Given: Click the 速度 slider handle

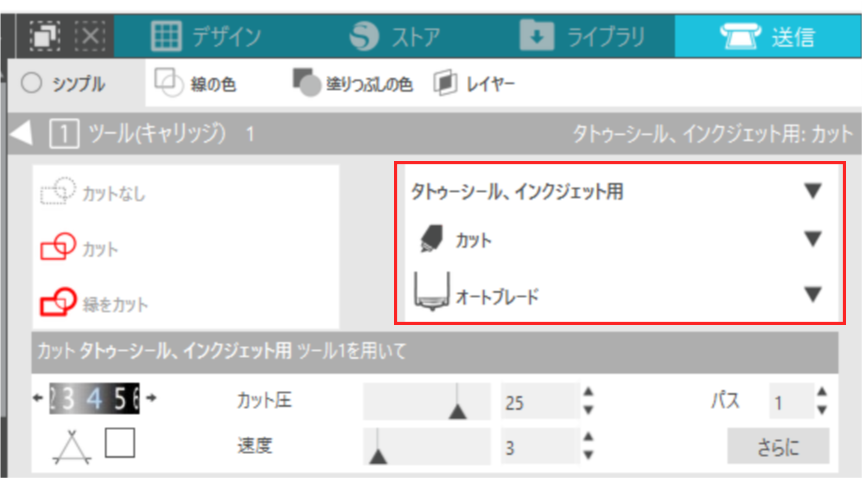Looking at the screenshot, I should (x=378, y=455).
